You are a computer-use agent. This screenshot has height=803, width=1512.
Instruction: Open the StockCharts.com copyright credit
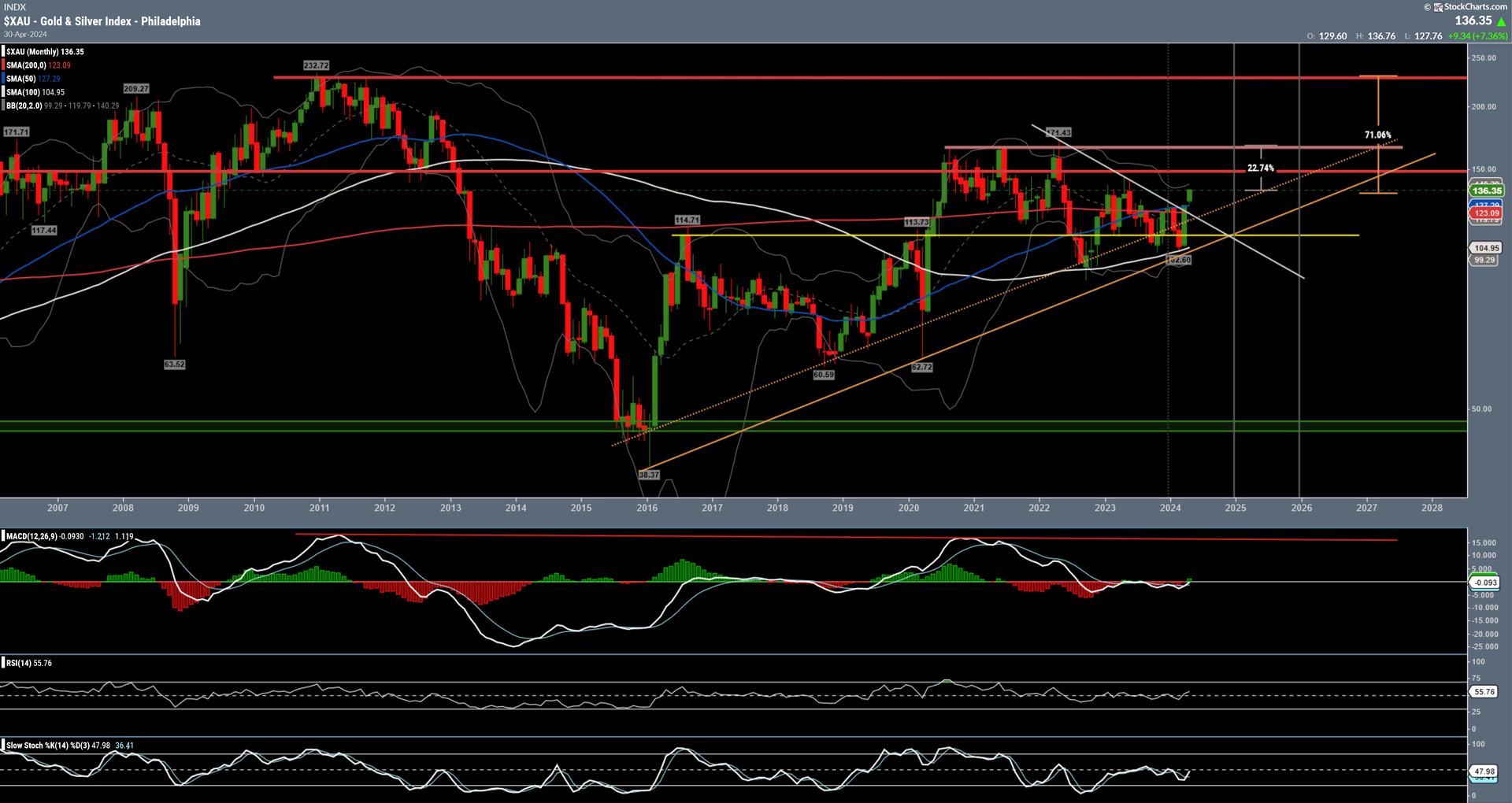coord(1465,6)
